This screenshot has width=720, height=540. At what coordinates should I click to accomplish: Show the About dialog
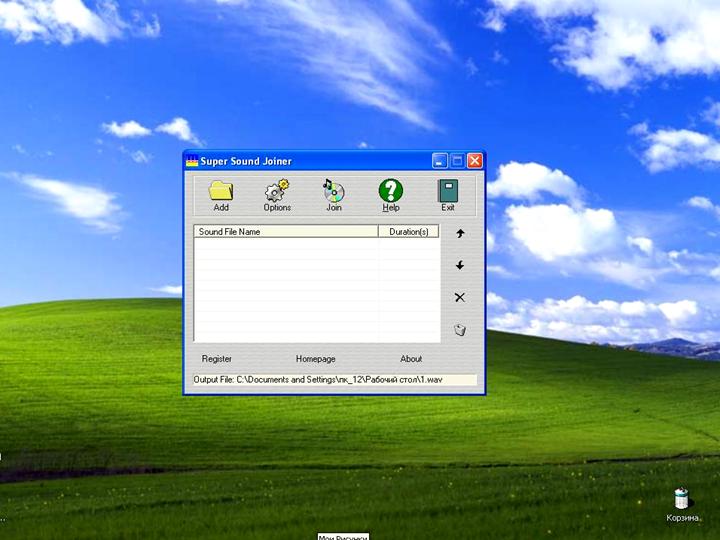tap(411, 359)
